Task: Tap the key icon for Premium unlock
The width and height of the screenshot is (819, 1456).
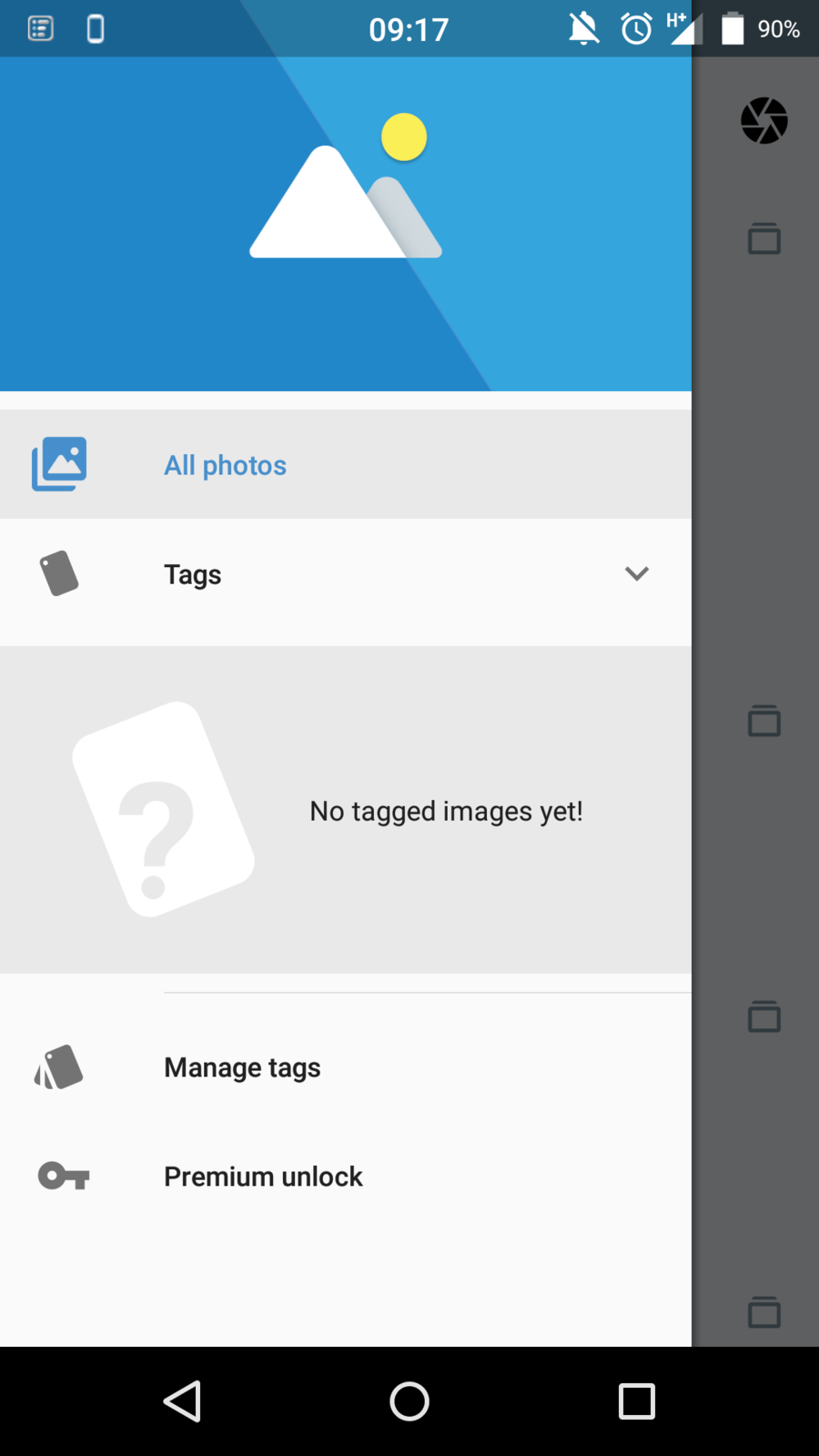Action: [63, 1176]
